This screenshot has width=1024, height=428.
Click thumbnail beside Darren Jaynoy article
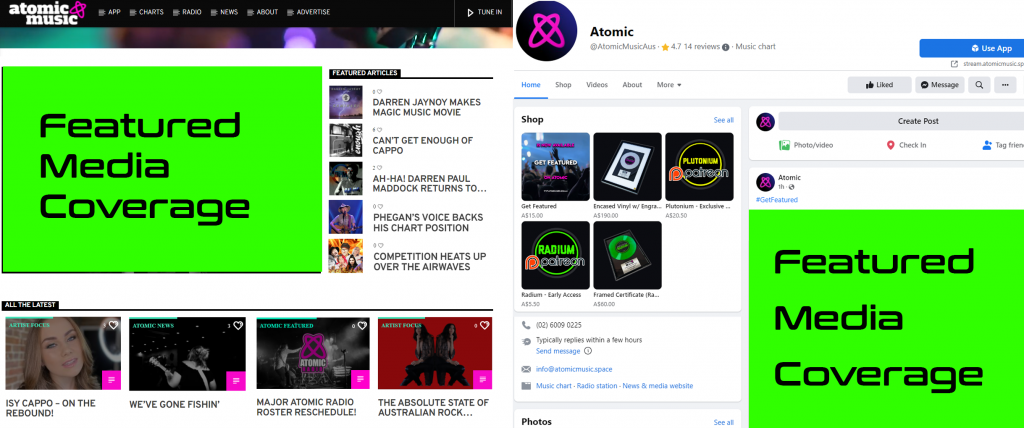click(345, 102)
